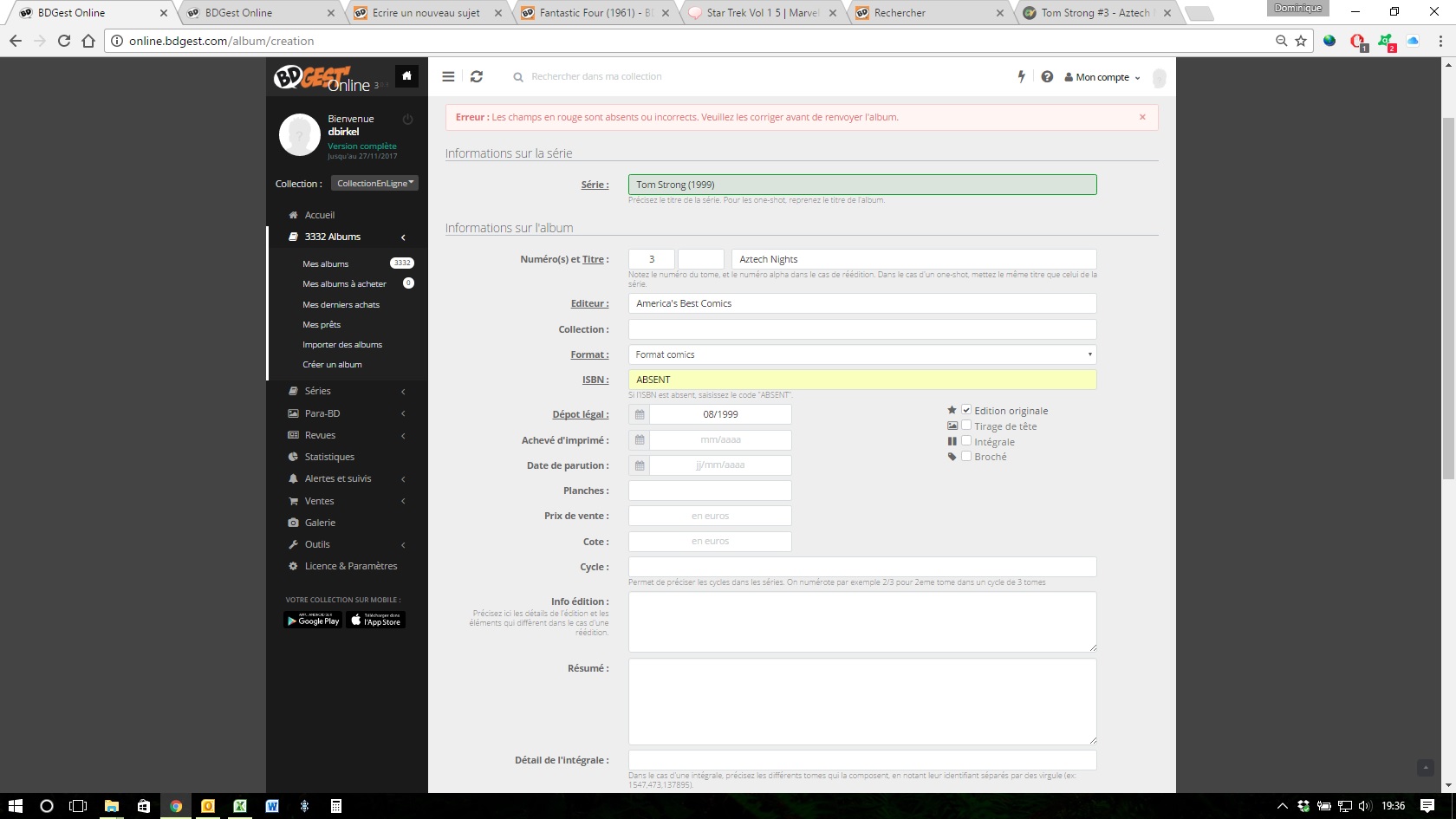Uncheck the Edition originale checkbox
1456x819 pixels.
966,410
